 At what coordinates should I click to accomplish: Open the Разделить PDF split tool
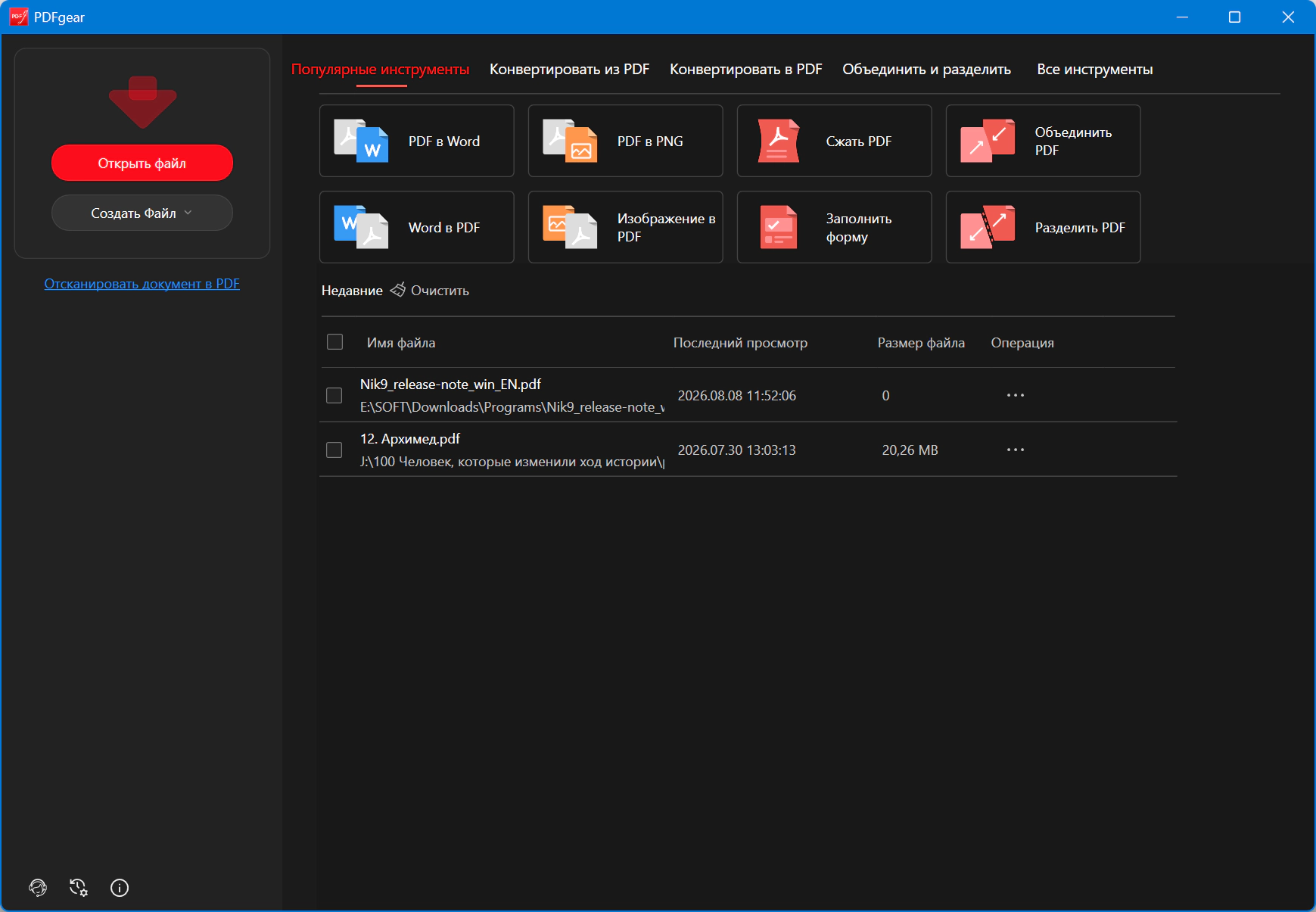[x=1044, y=227]
